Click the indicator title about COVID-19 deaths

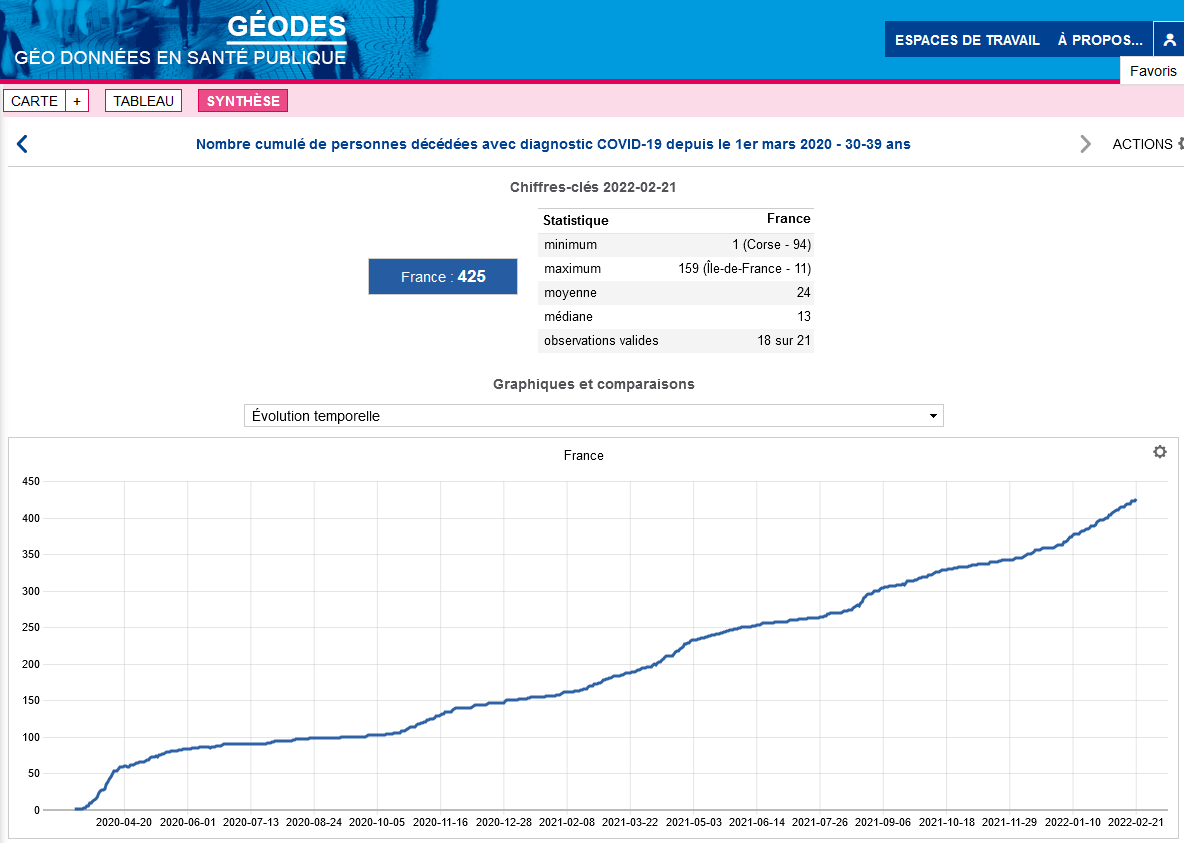point(553,144)
